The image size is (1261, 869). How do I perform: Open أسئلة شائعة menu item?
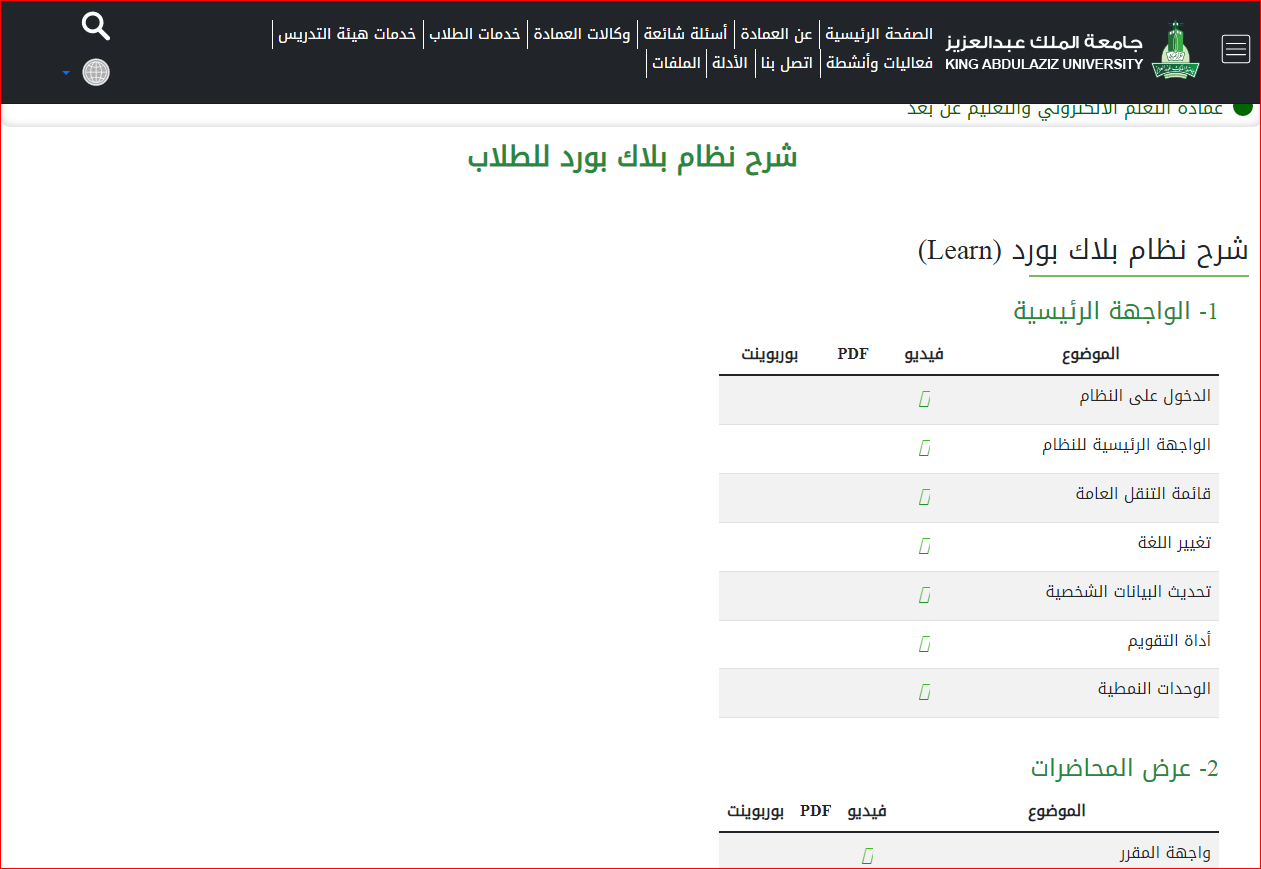click(x=686, y=34)
